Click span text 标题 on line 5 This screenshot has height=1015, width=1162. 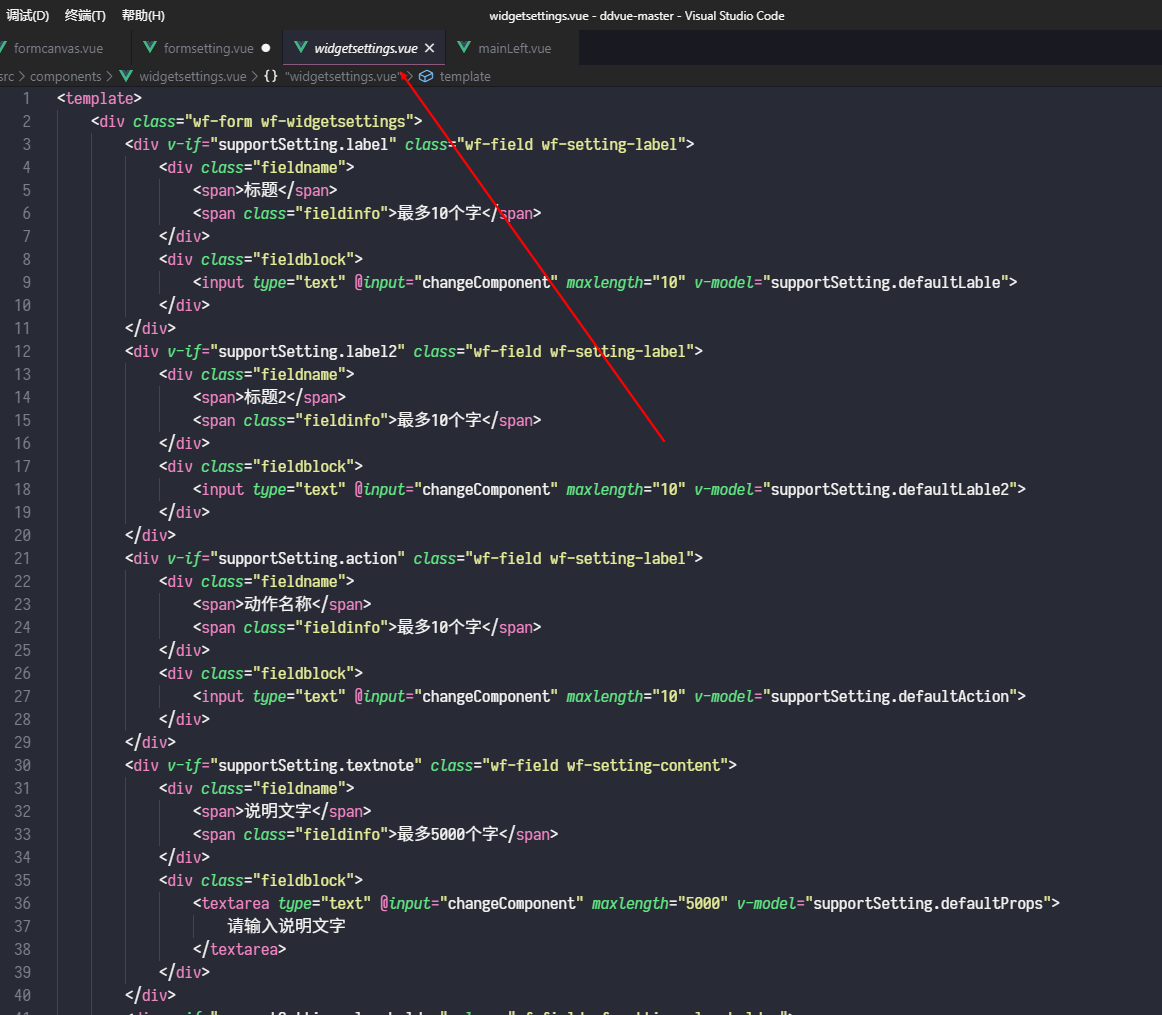click(x=261, y=190)
